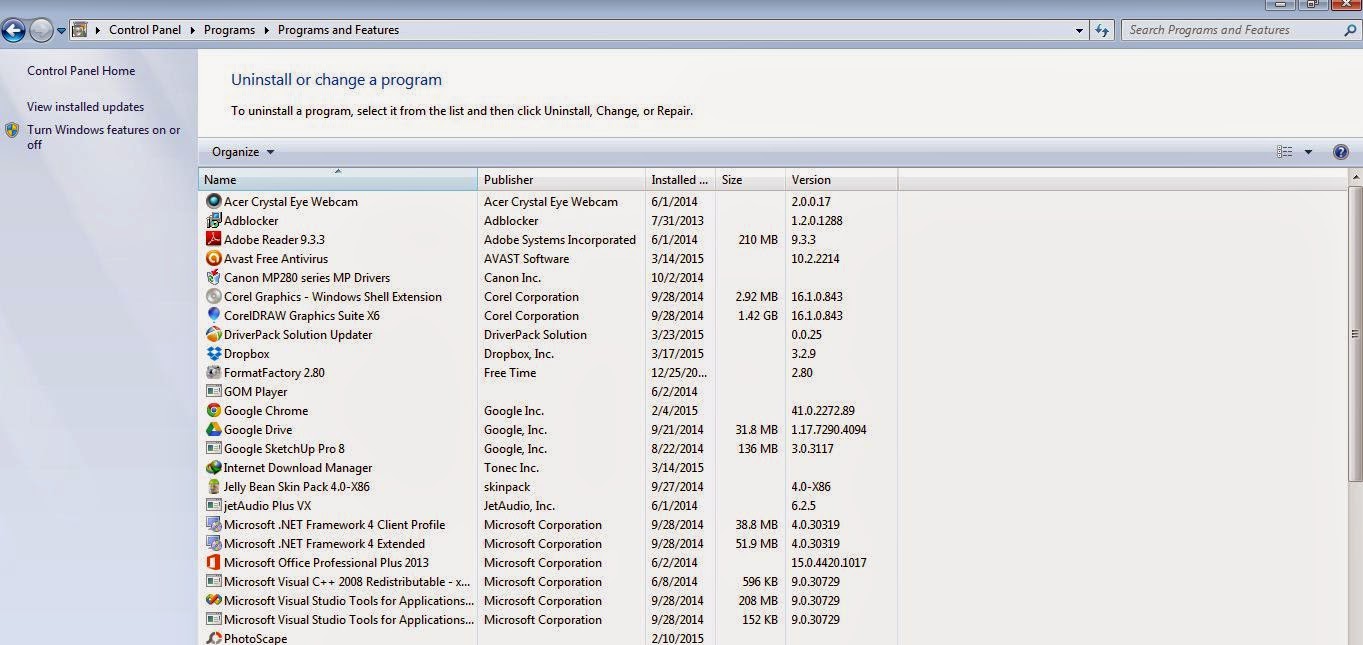
Task: Click the Avast Free Antivirus icon
Action: tap(213, 259)
